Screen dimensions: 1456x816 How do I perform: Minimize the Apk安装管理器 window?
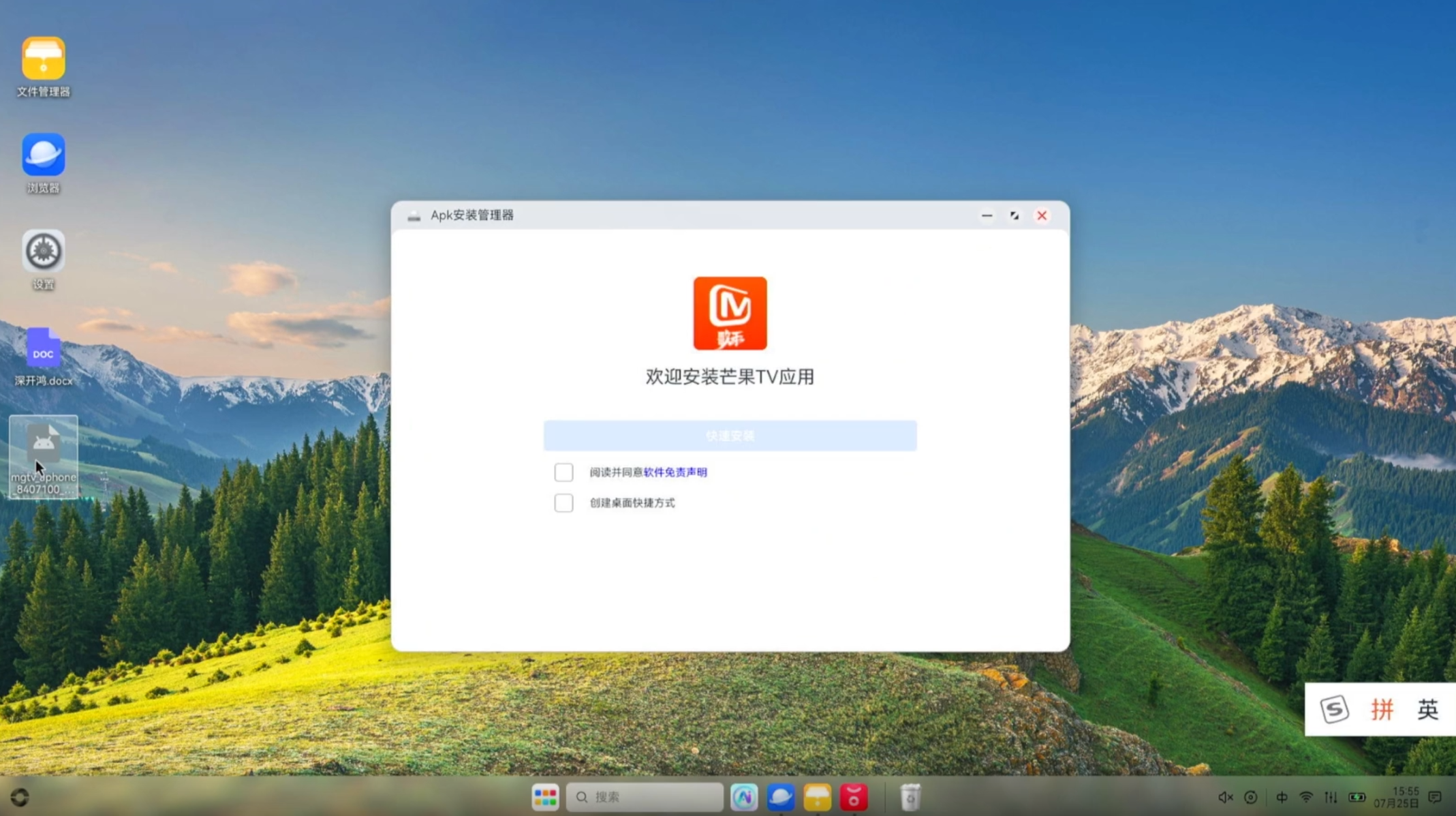point(987,215)
